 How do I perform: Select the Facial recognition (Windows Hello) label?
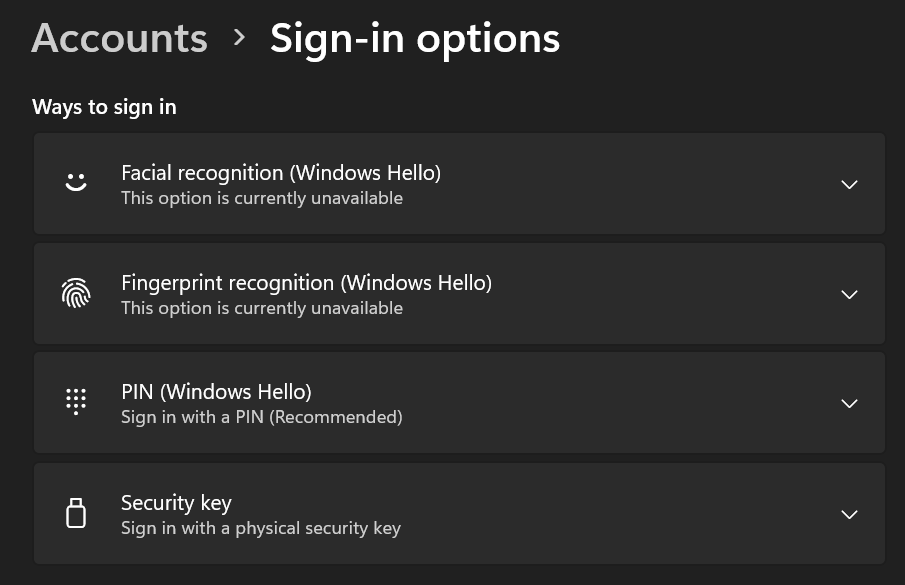(x=281, y=172)
